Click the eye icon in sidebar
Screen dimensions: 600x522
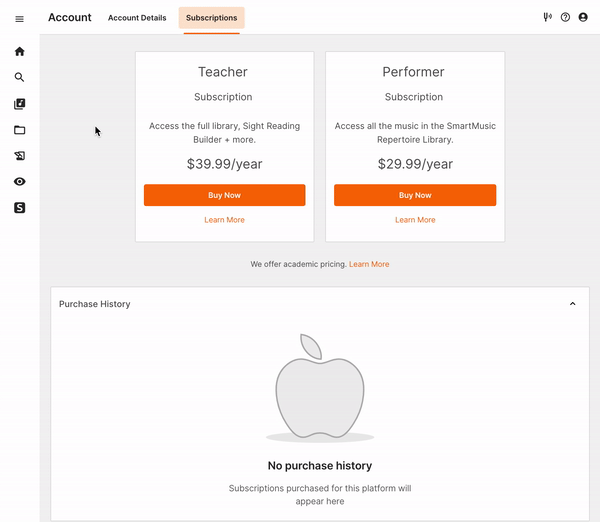19,182
